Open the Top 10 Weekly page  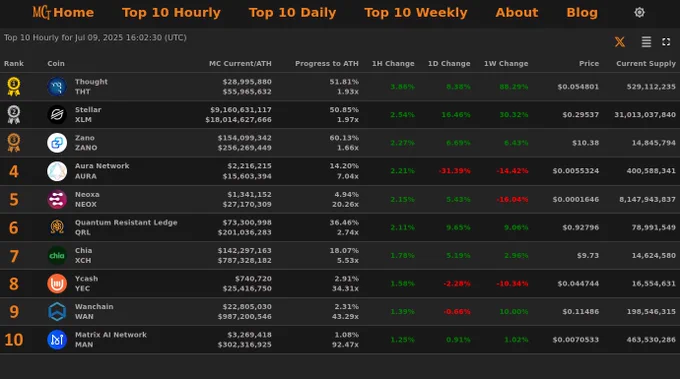coord(415,13)
